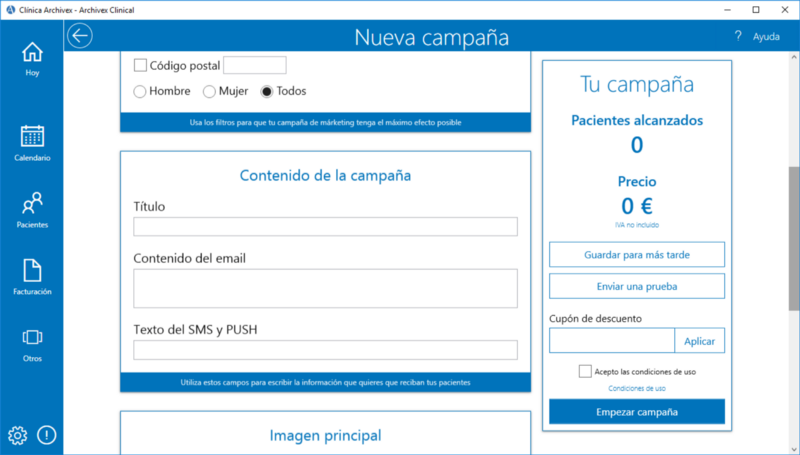Open settings gear icon
The width and height of the screenshot is (800, 455).
(x=17, y=435)
